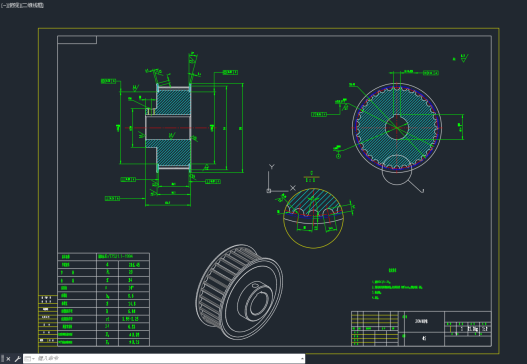Select the 3D isometric pulley view
Viewport: 527px width, 364px height.
(x=239, y=292)
